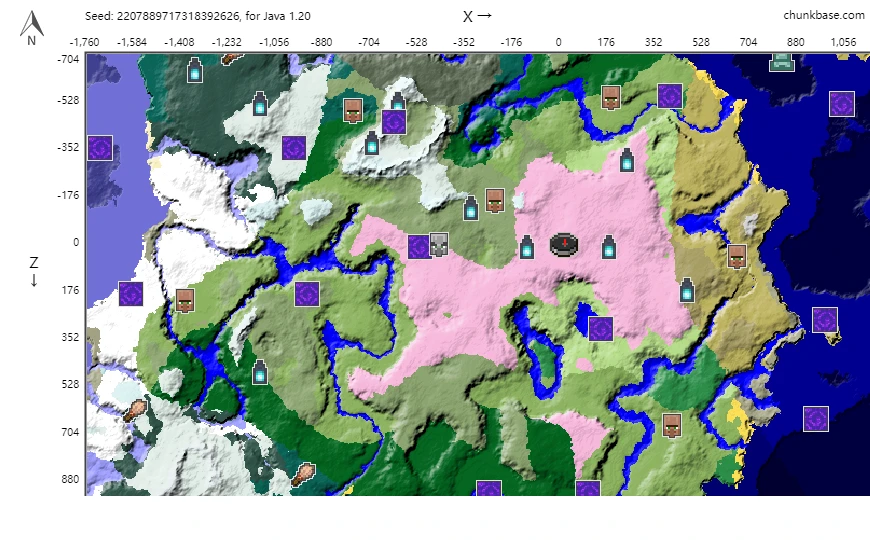Click the village marker on the eastern savanna coast
This screenshot has height=540, width=870.
737,256
